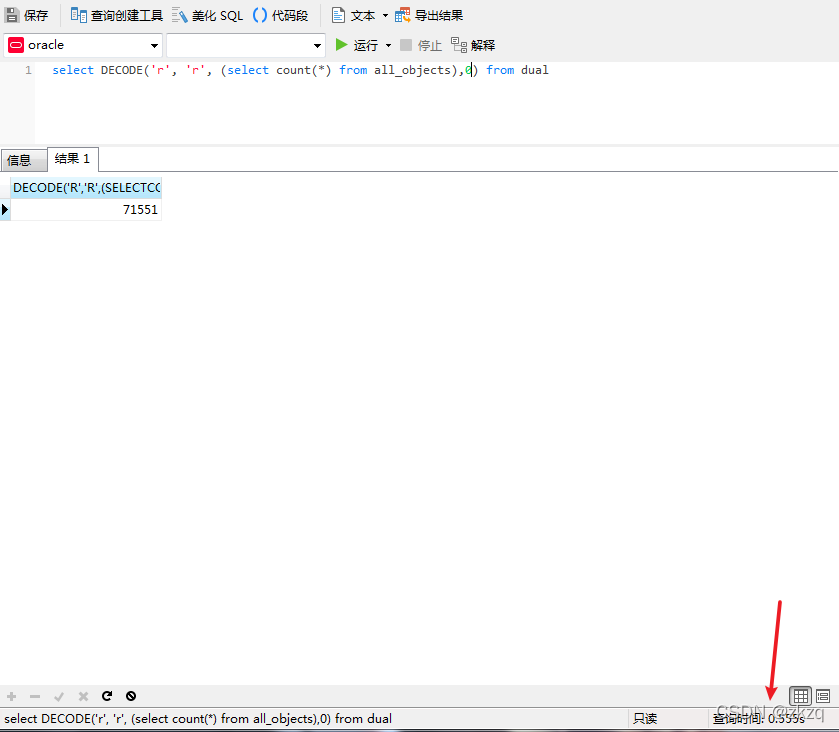This screenshot has height=732, width=839.
Task: Click Export Results (导出结果)
Action: pos(429,16)
